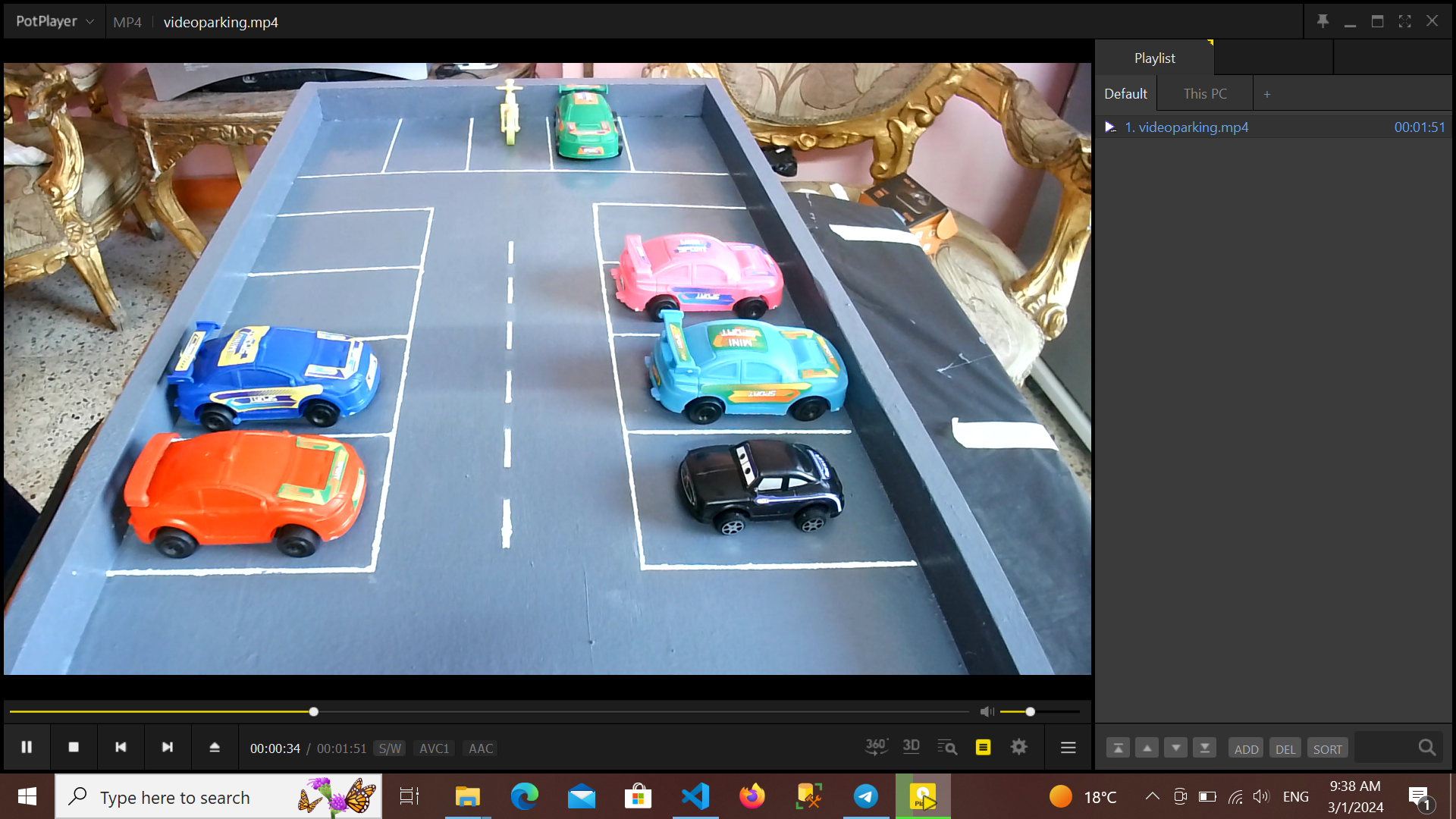Toggle the playlist panel icon
The height and width of the screenshot is (819, 1456).
pos(983,747)
